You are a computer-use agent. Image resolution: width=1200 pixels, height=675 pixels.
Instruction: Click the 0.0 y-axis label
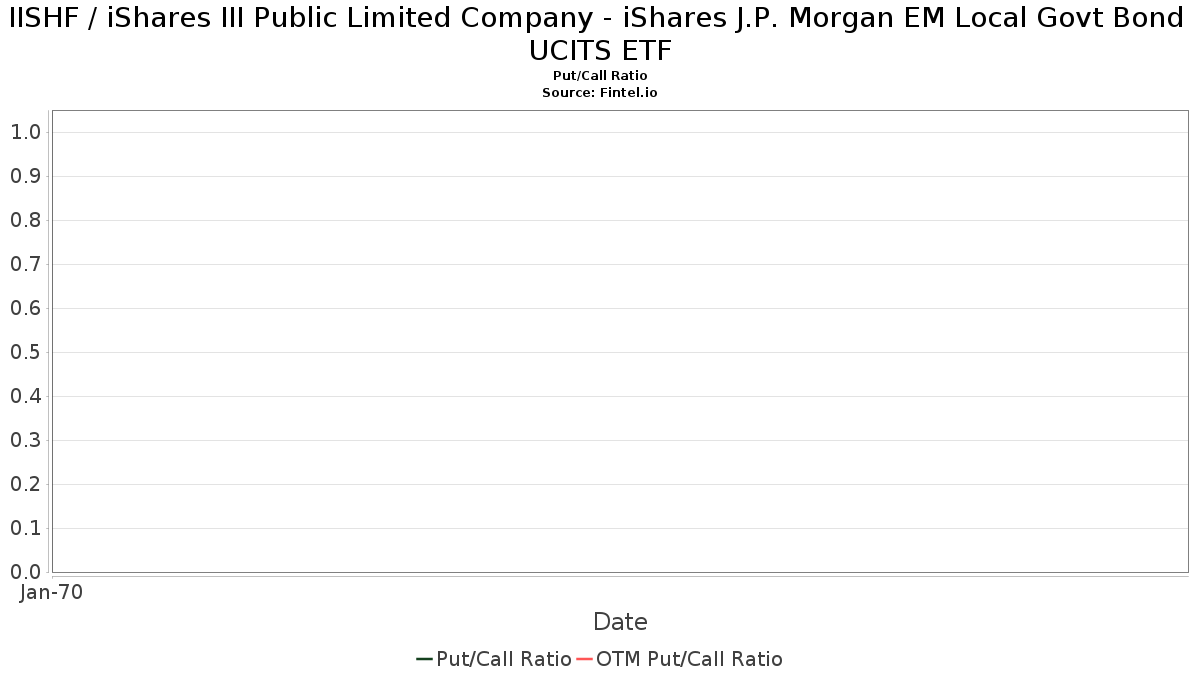25,572
